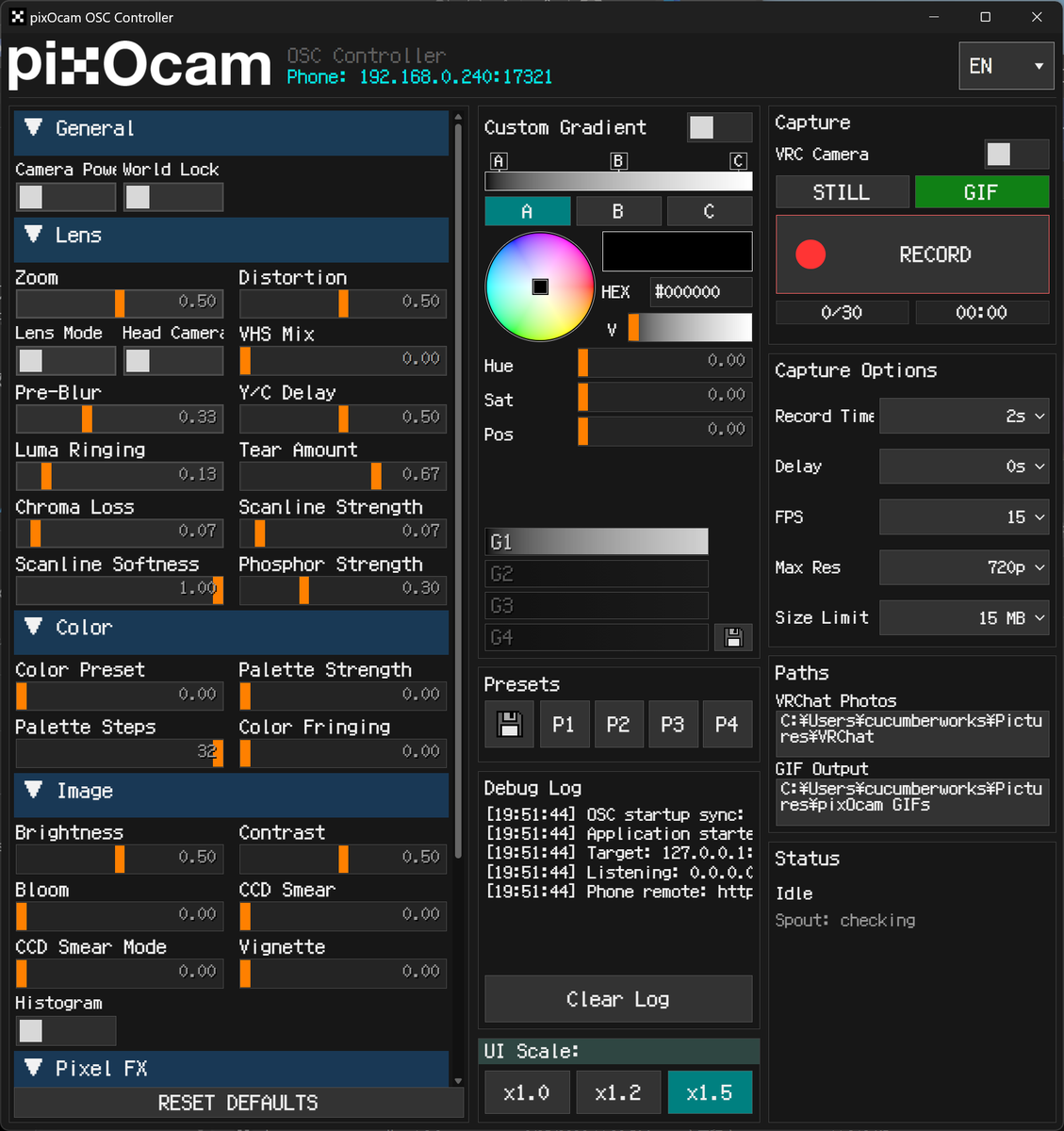Click the Vignette slider
1064x1131 pixels.
coord(343,973)
